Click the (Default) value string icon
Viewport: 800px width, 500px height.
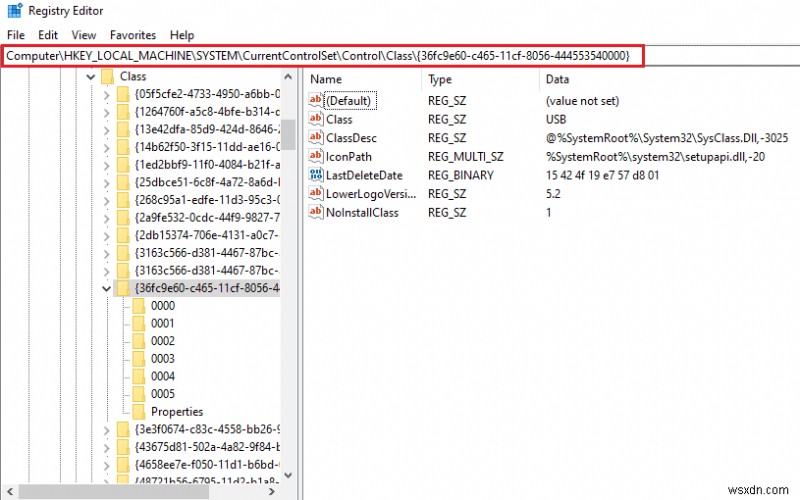(316, 100)
